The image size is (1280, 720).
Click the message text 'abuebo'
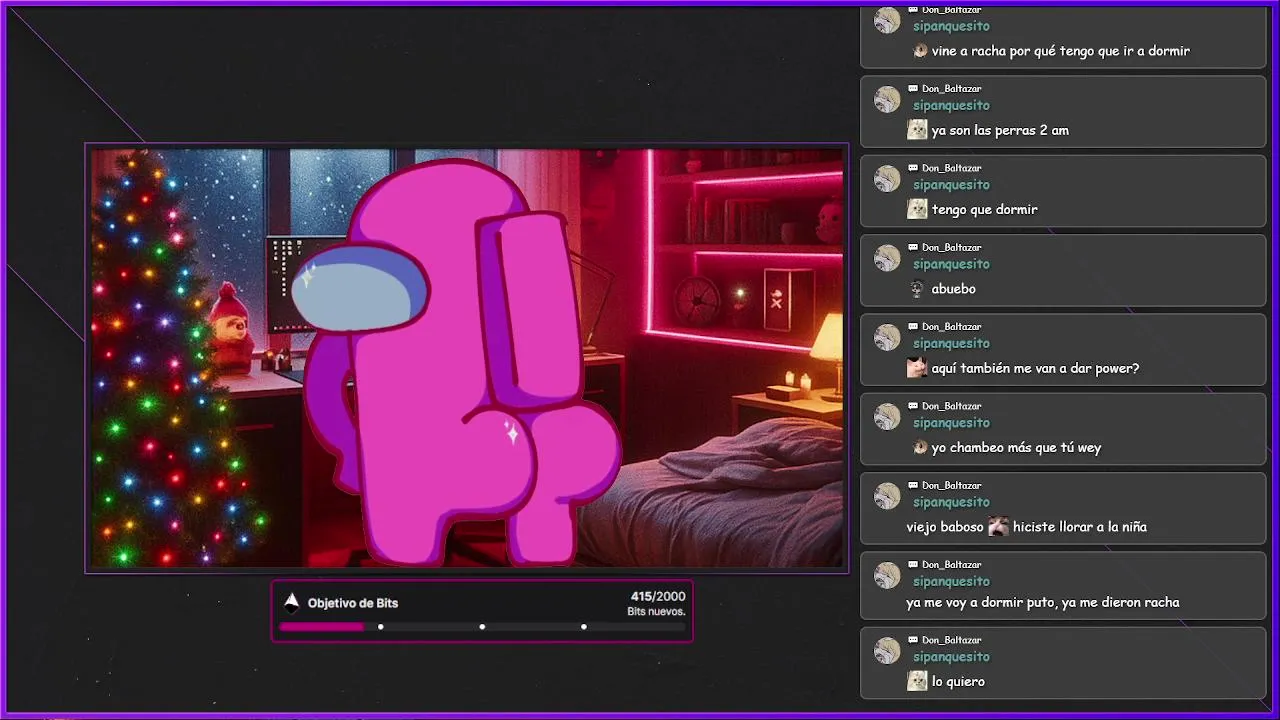click(x=953, y=289)
